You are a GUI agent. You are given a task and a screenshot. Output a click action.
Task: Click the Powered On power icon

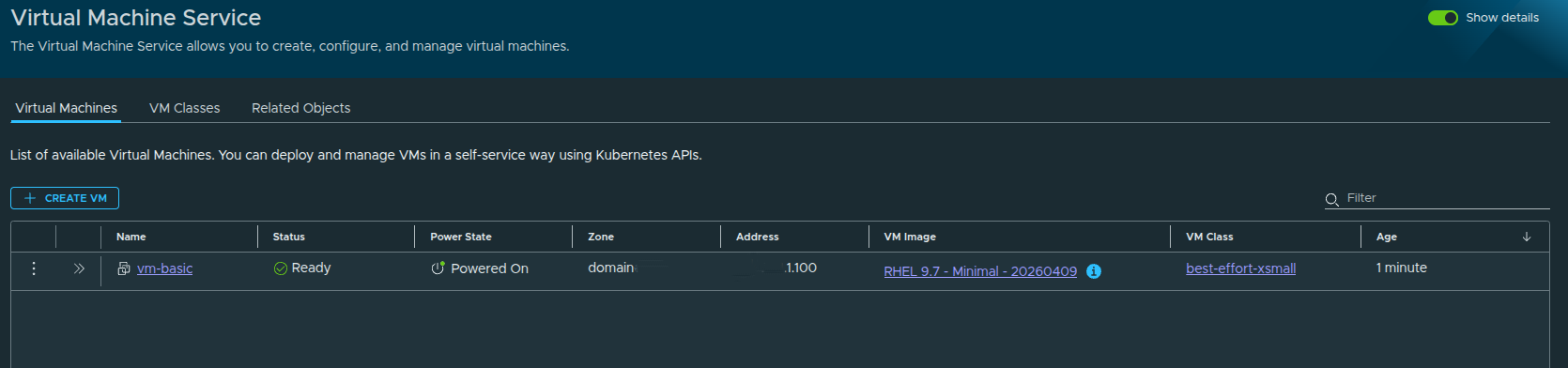coord(438,268)
